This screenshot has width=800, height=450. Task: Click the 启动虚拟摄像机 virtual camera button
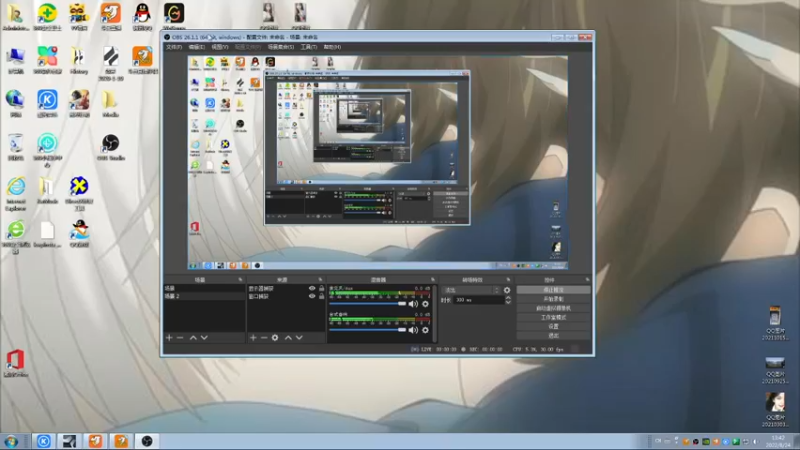pyautogui.click(x=554, y=308)
